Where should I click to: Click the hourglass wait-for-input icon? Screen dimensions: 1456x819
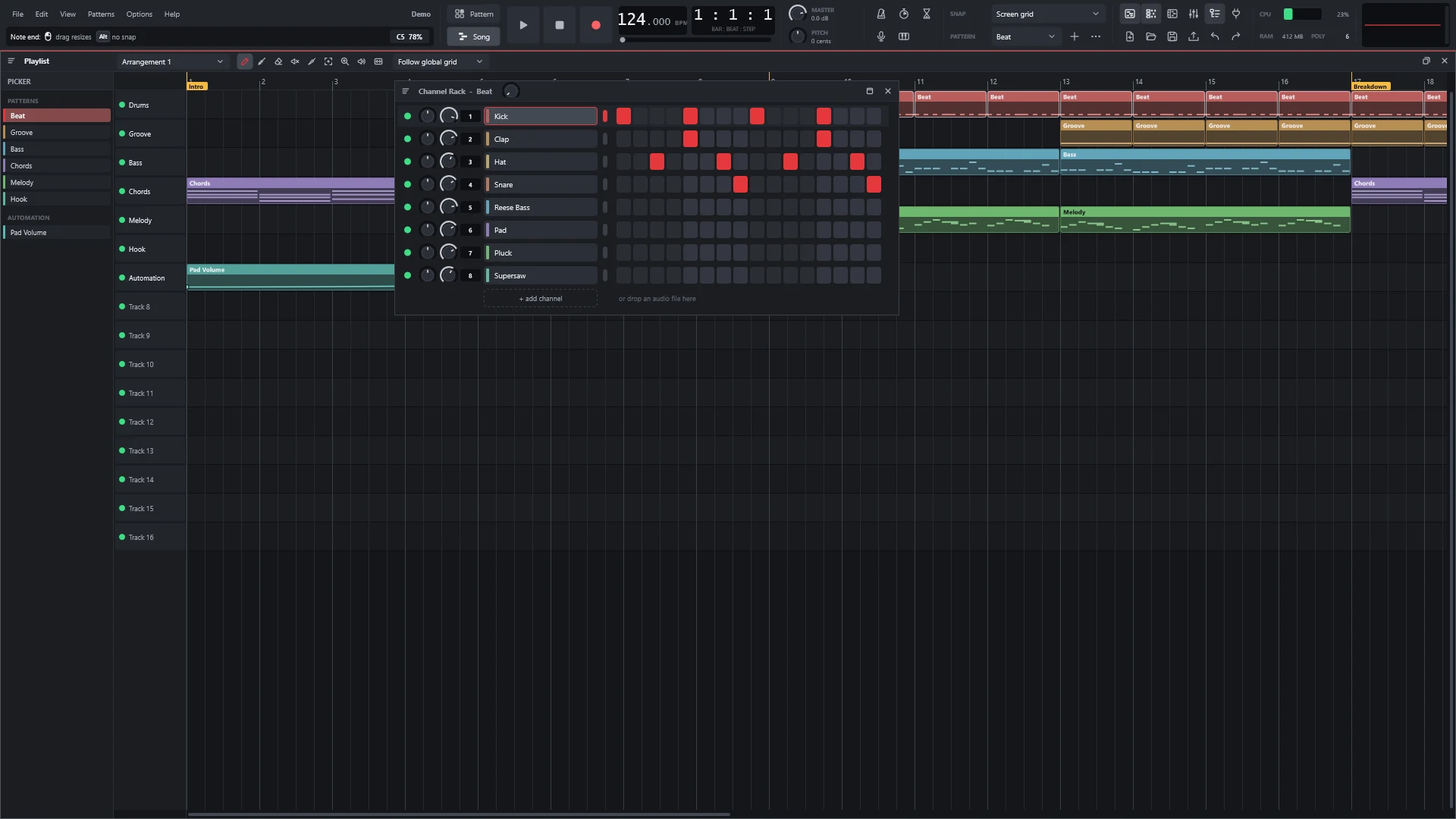point(927,14)
